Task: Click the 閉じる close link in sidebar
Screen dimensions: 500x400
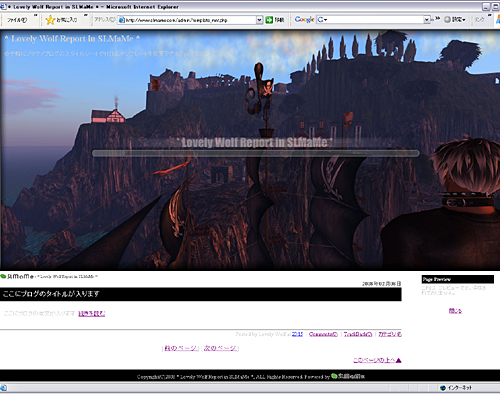Action: coord(455,311)
